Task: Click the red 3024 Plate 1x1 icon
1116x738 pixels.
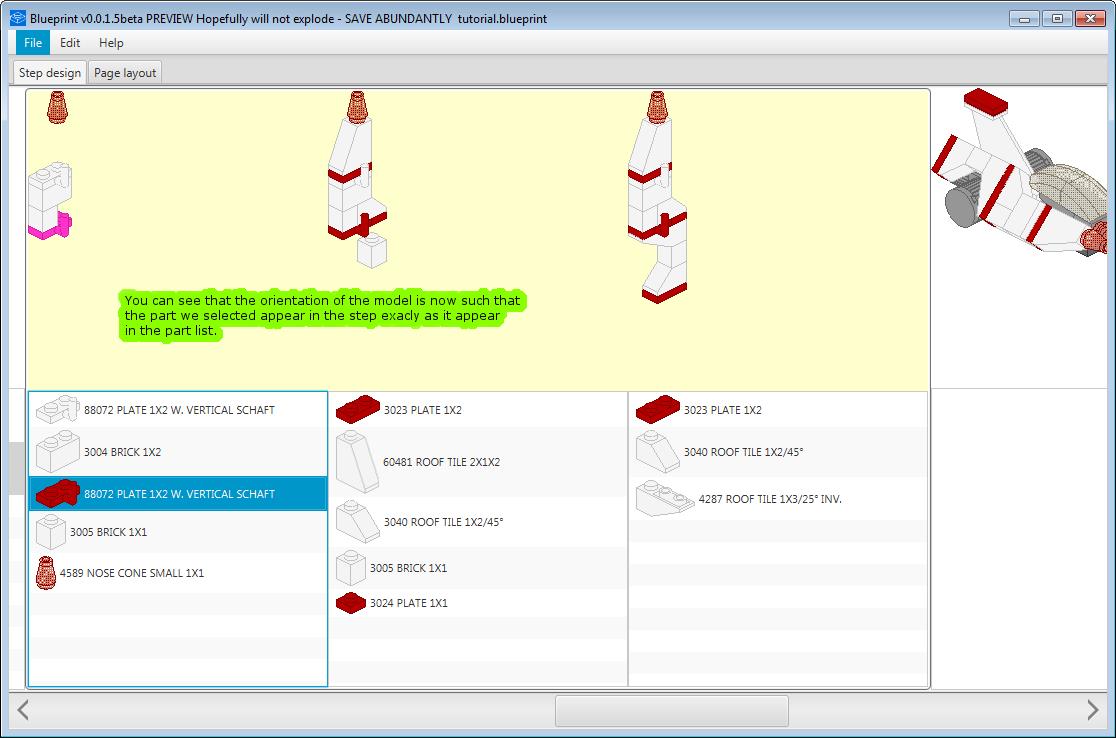Action: coord(351,603)
